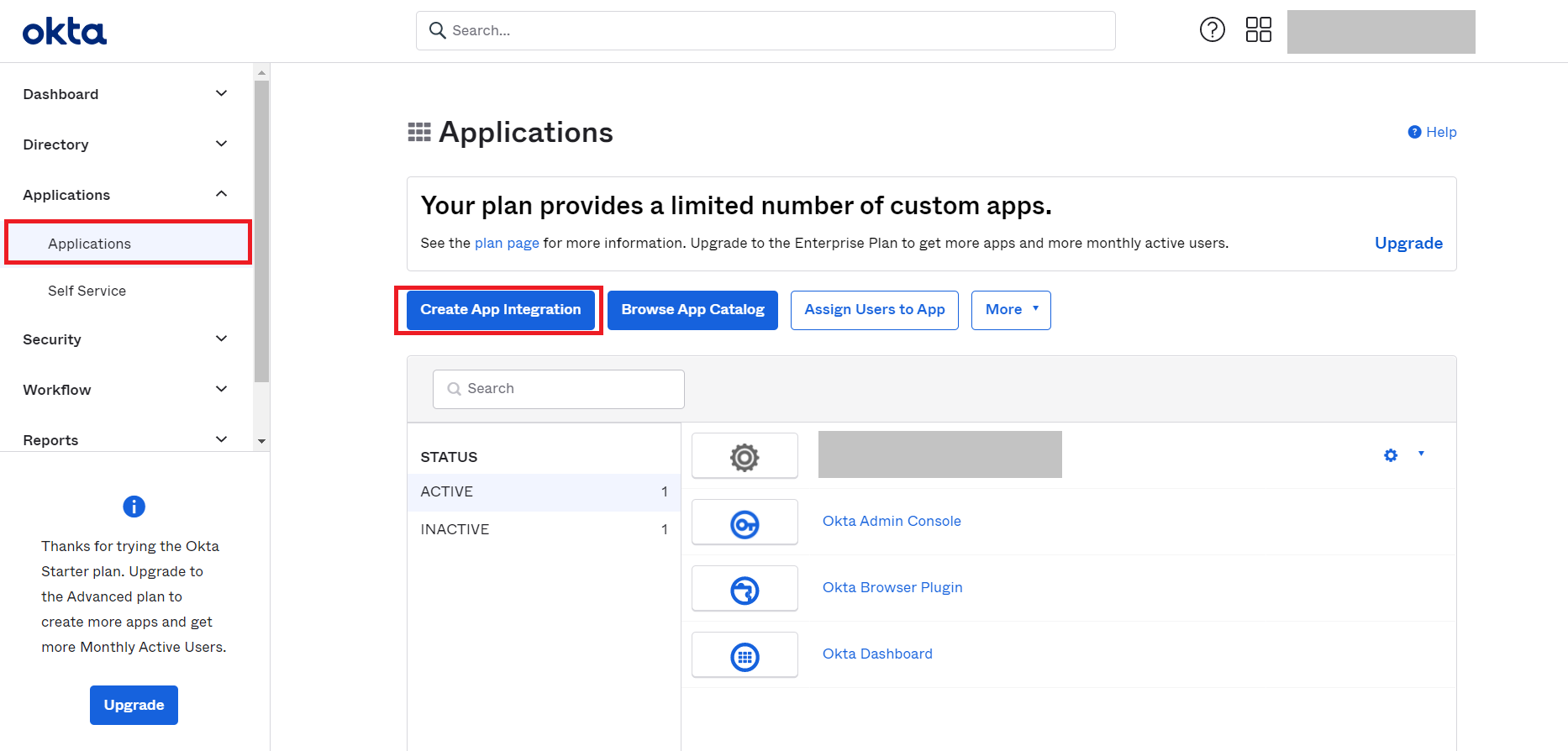Click the Upgrade link in plan banner
The image size is (1568, 751).
pyautogui.click(x=1408, y=243)
